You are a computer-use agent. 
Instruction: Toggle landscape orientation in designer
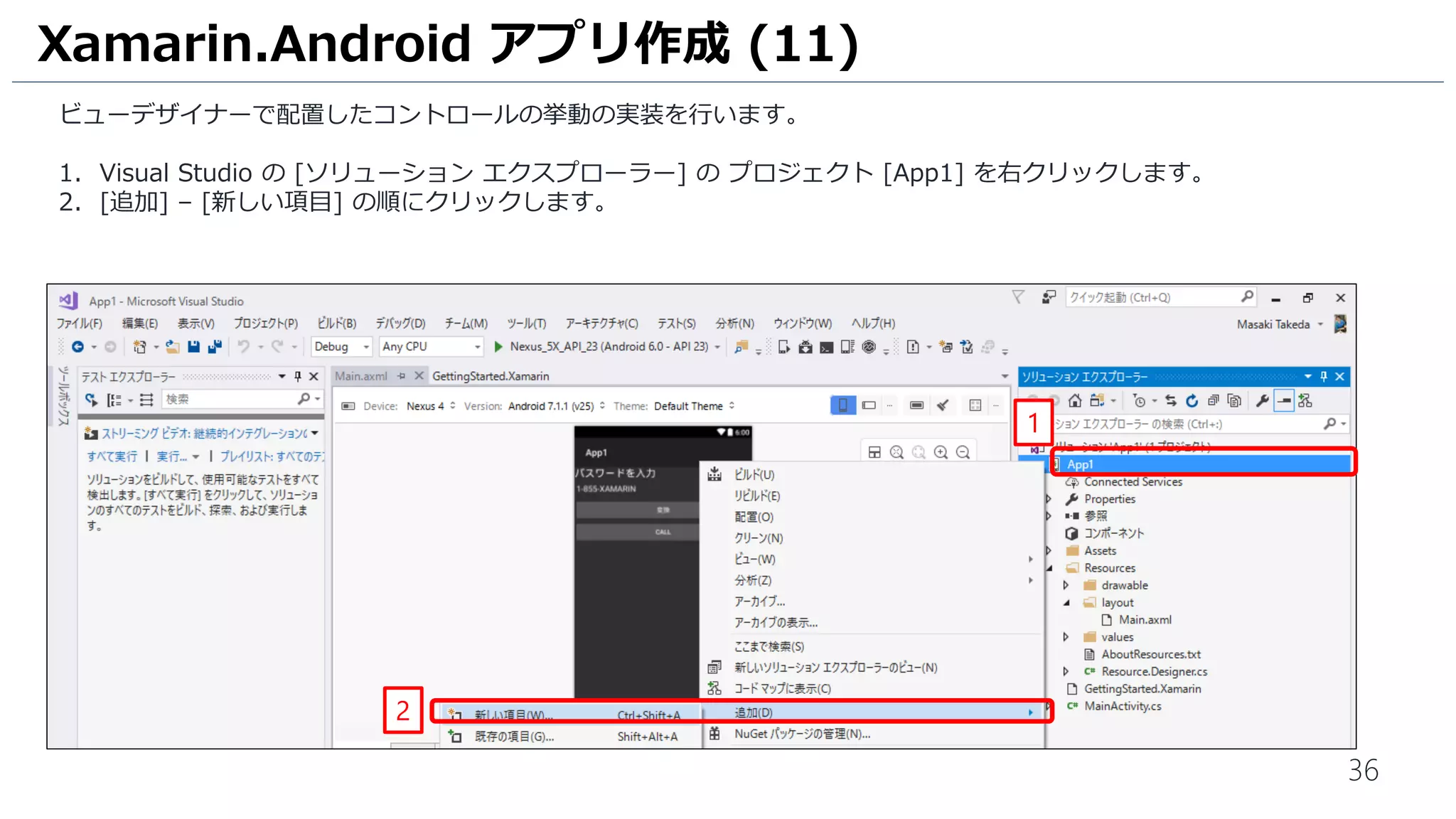[x=869, y=405]
